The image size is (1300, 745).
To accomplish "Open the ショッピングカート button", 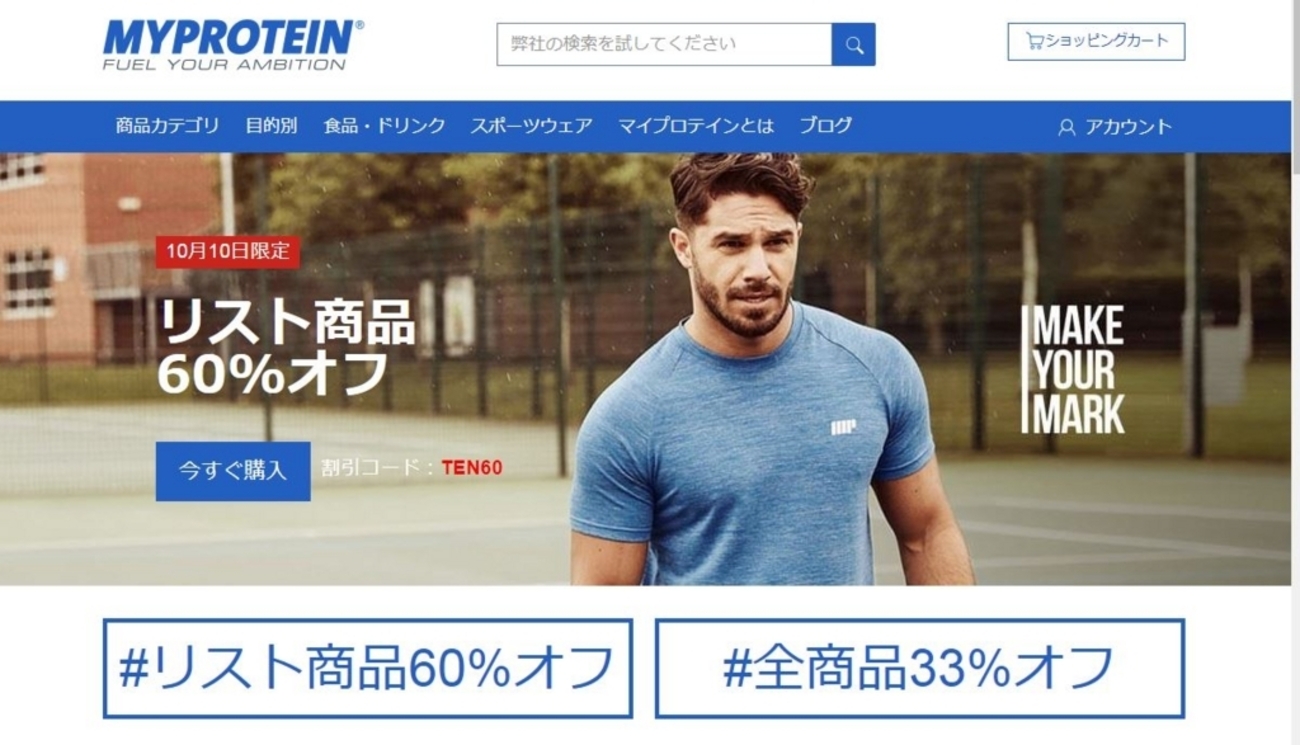I will [1096, 42].
